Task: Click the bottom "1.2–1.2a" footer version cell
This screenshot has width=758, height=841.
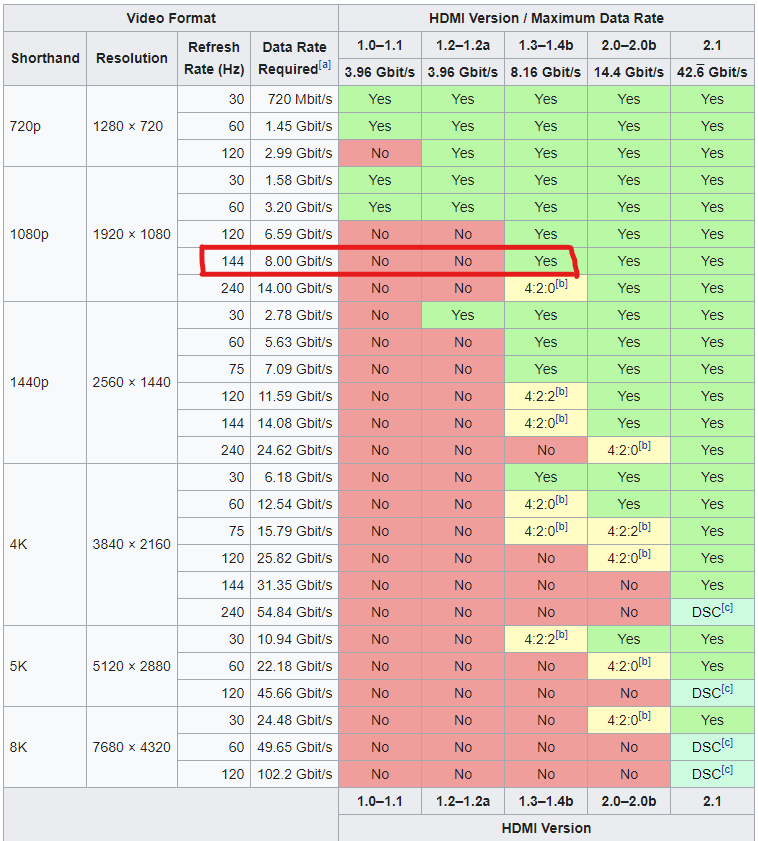Action: coord(463,801)
